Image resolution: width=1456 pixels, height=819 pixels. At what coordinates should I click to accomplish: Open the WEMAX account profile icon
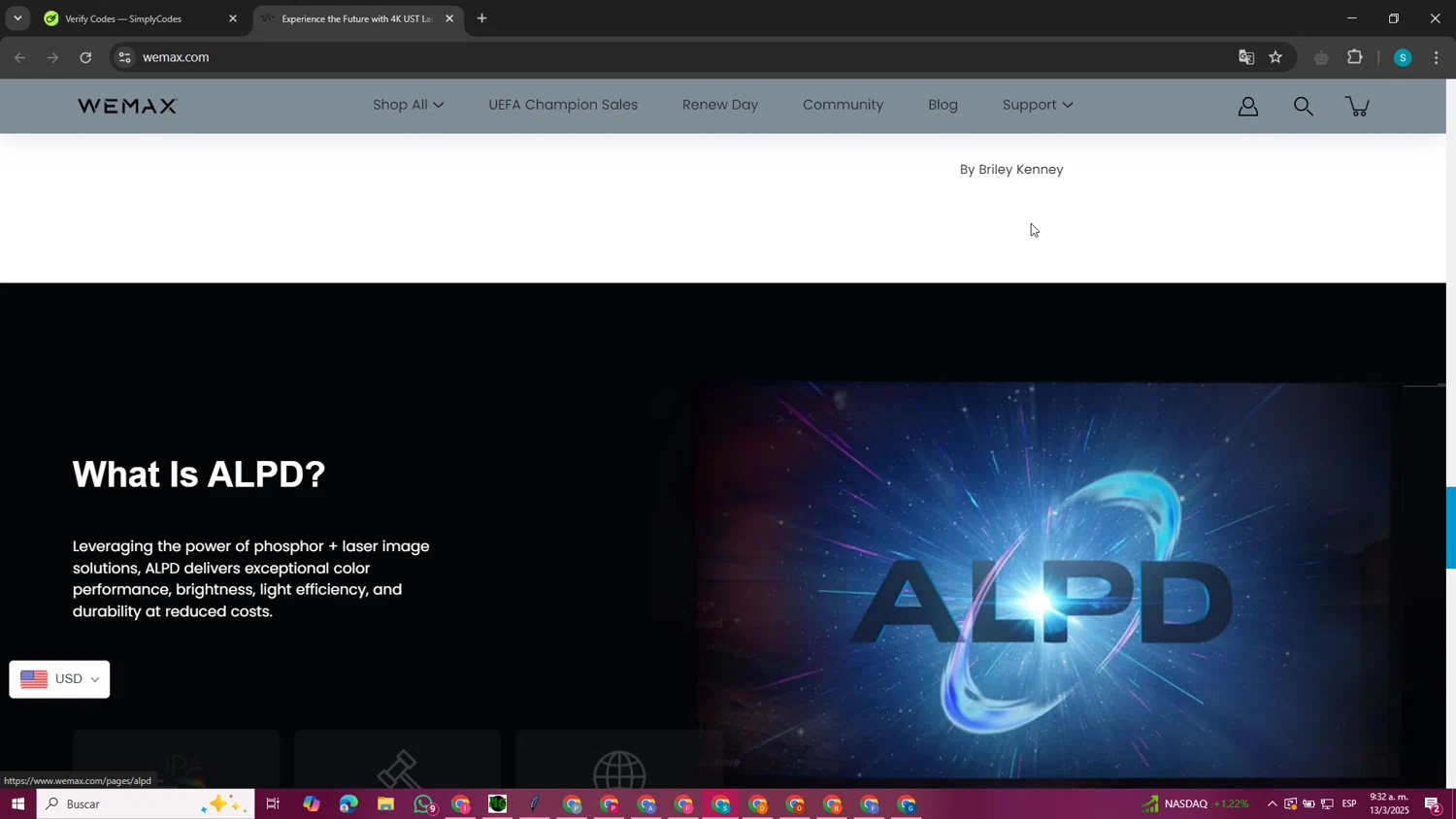point(1248,106)
